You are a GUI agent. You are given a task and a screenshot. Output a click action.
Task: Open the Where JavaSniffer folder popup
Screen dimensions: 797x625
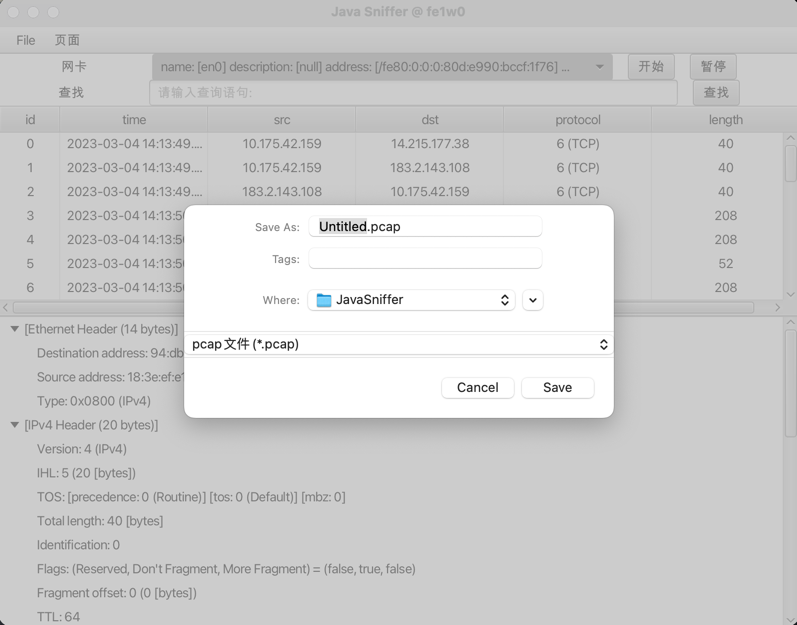tap(411, 300)
